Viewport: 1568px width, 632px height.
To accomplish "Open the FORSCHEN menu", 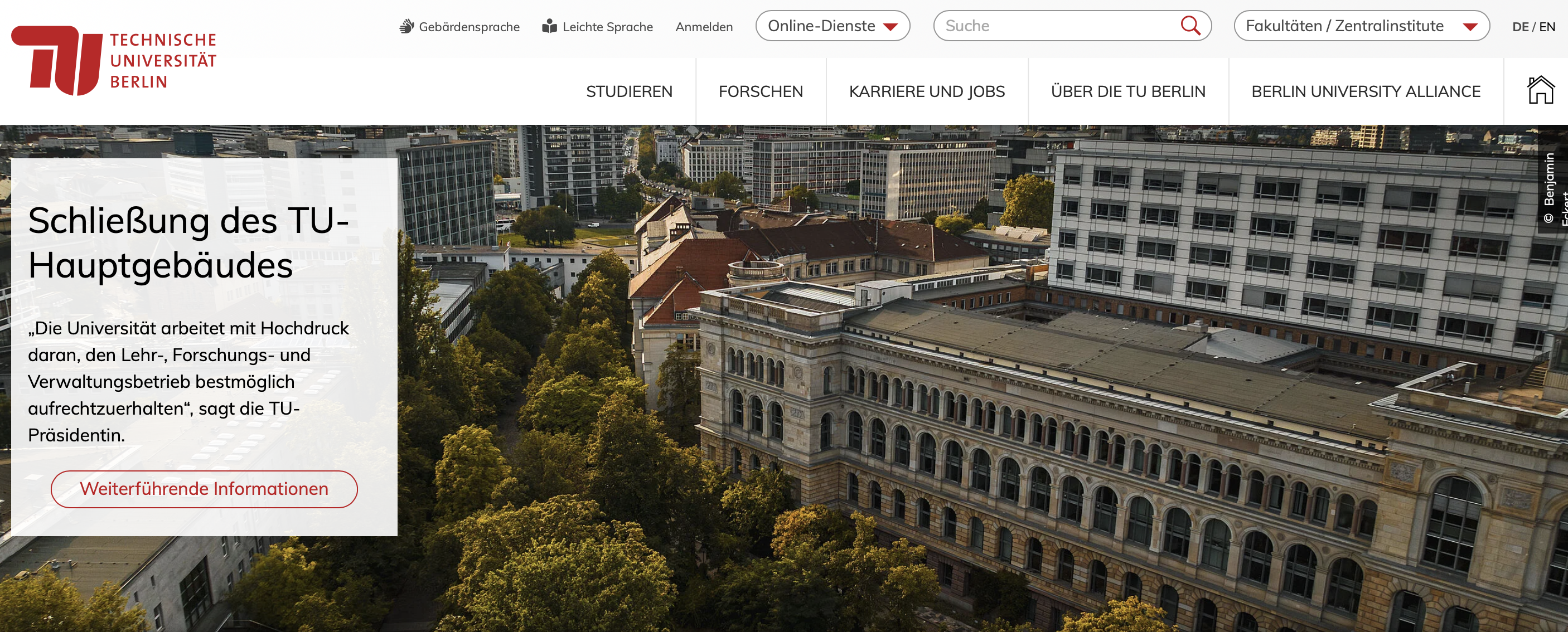I will click(x=760, y=91).
